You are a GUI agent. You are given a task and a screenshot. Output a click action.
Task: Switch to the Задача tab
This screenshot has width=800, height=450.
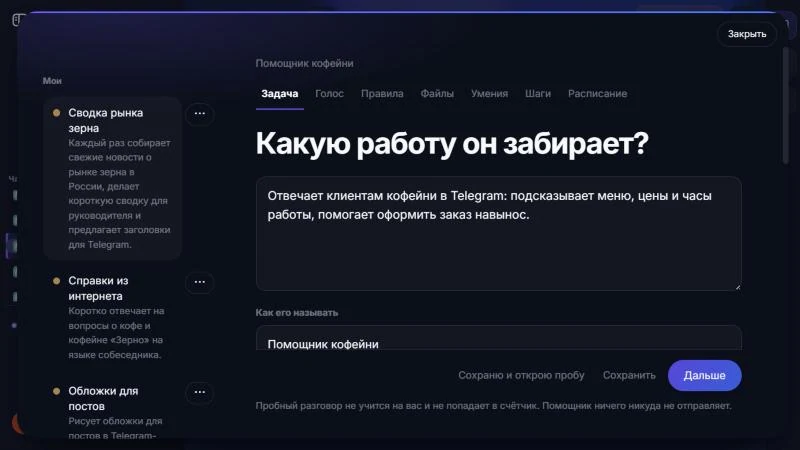pyautogui.click(x=280, y=94)
